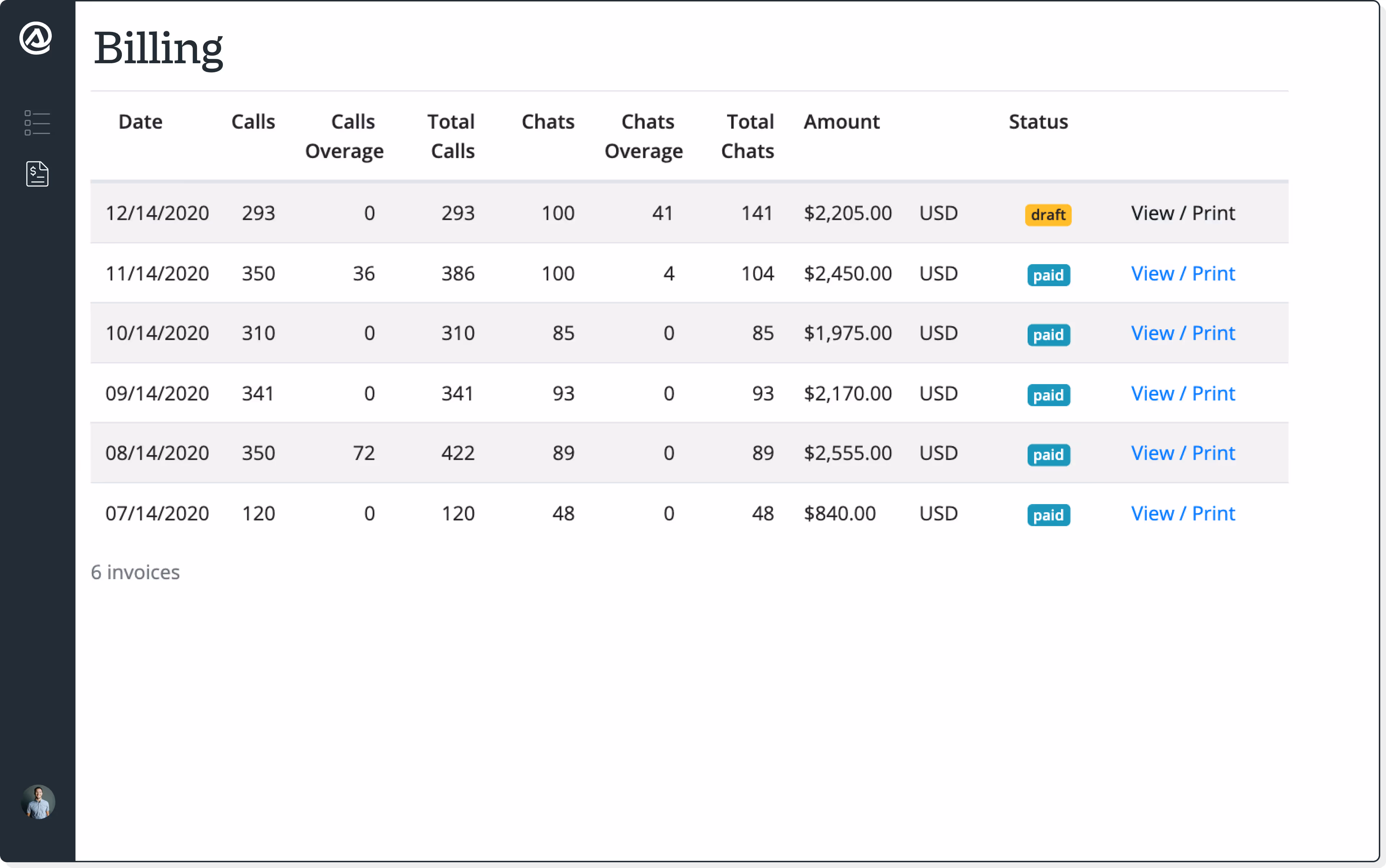Click the Date column header
This screenshot has height=868, width=1386.
(140, 122)
